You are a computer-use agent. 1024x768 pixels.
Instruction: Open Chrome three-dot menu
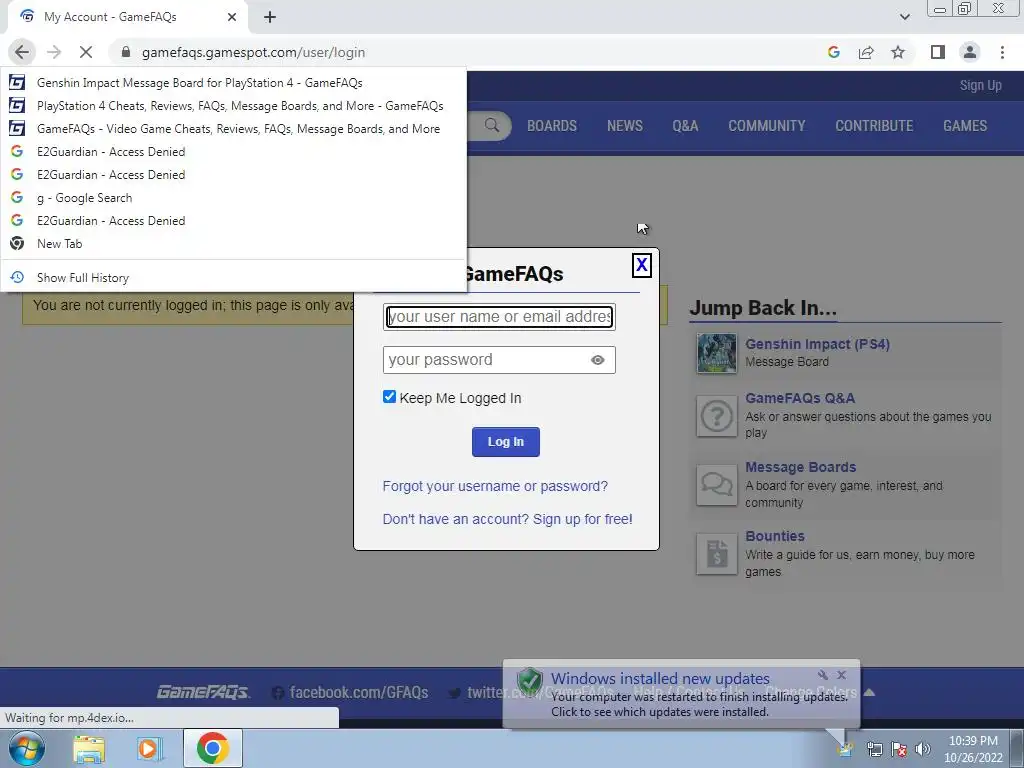(1002, 52)
